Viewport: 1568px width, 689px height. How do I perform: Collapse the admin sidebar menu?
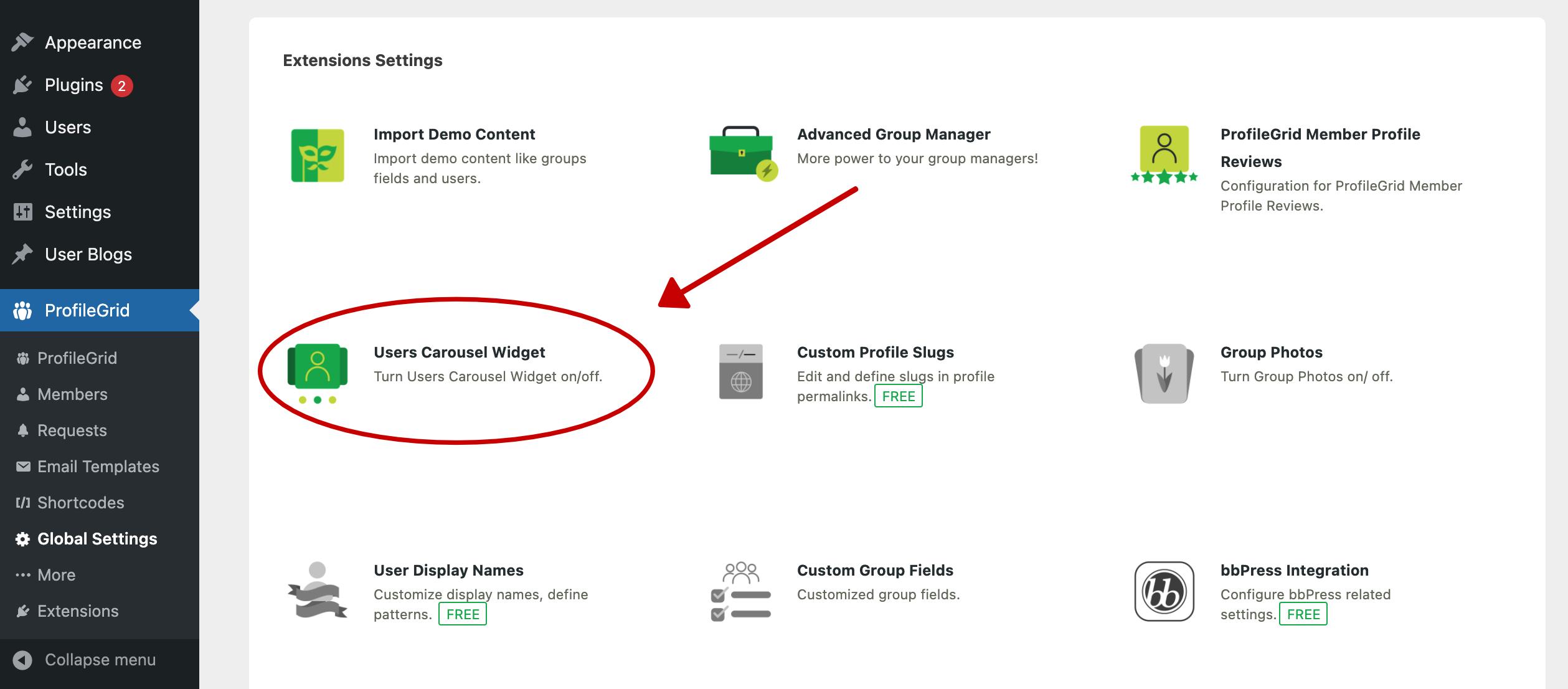(x=100, y=660)
